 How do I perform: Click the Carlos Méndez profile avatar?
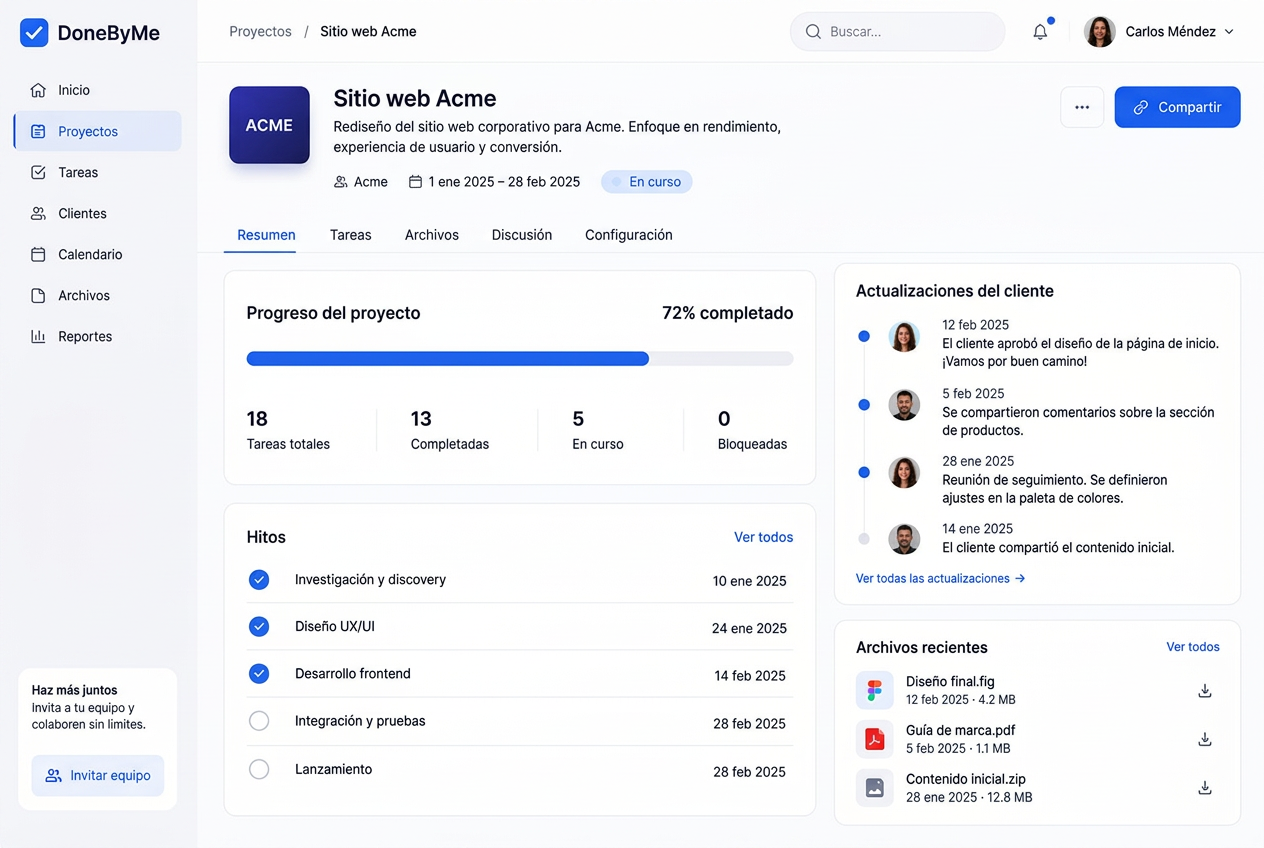coord(1100,32)
